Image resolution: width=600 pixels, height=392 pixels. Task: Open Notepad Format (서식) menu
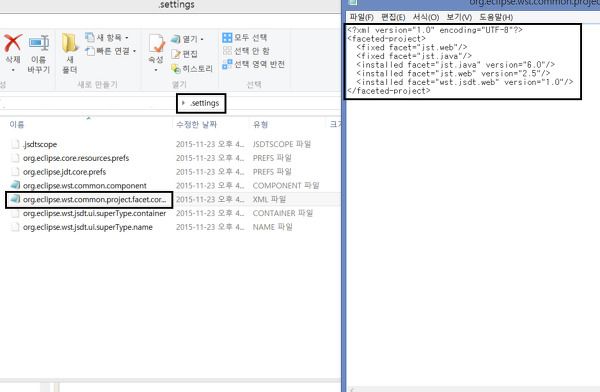[x=426, y=17]
